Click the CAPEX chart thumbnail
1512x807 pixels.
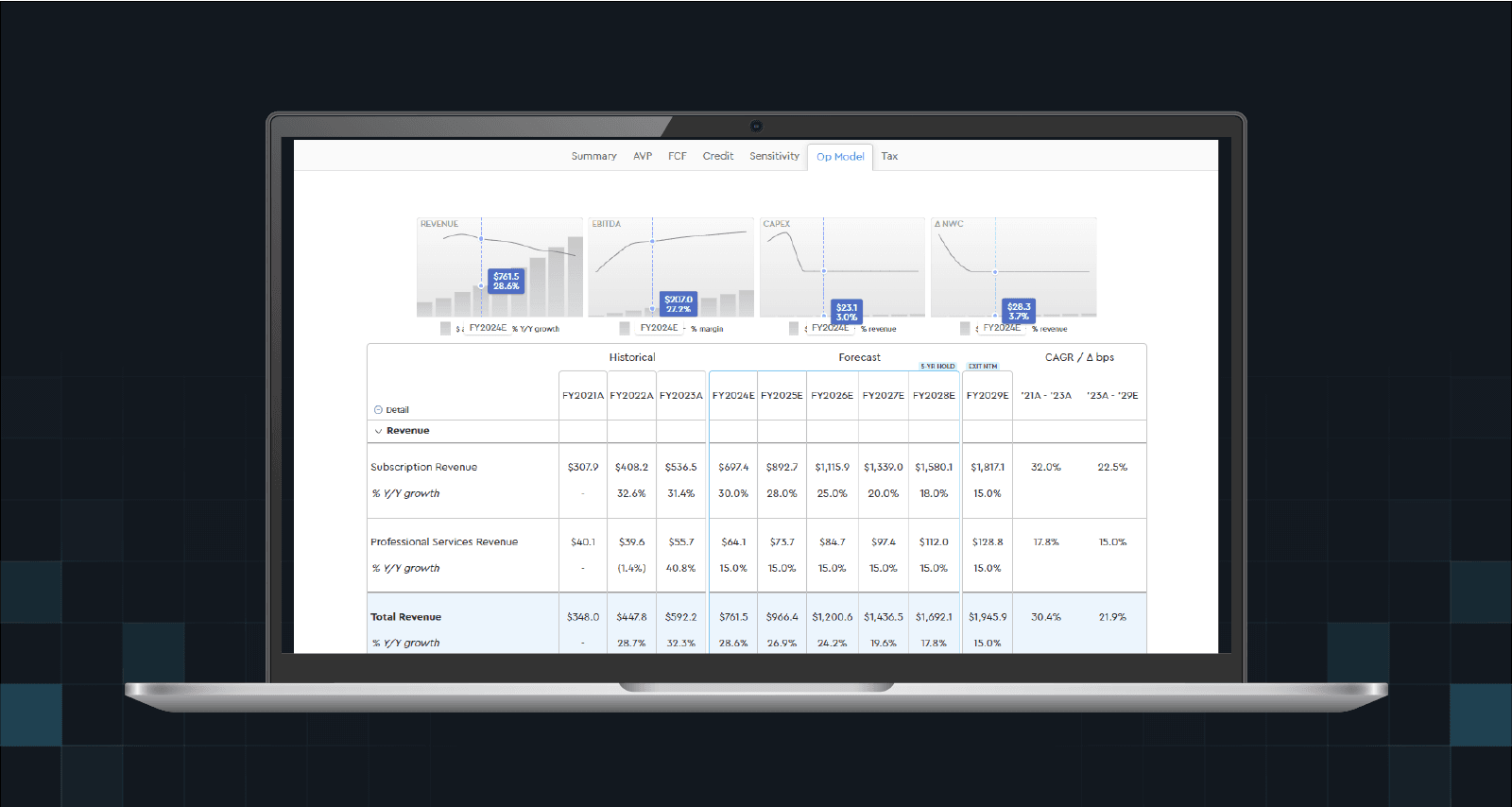click(842, 267)
